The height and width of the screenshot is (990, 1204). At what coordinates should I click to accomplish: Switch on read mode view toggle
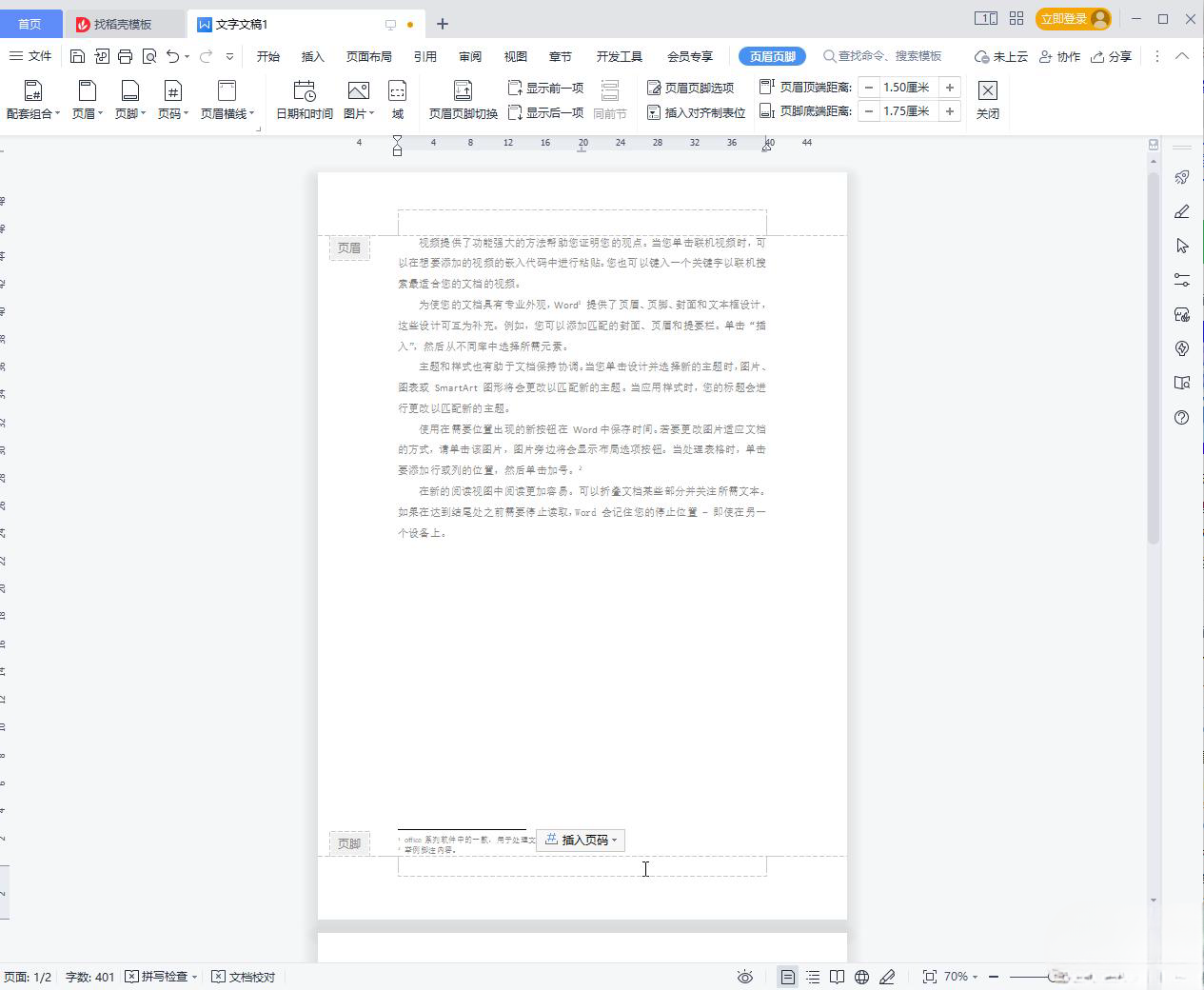(836, 977)
